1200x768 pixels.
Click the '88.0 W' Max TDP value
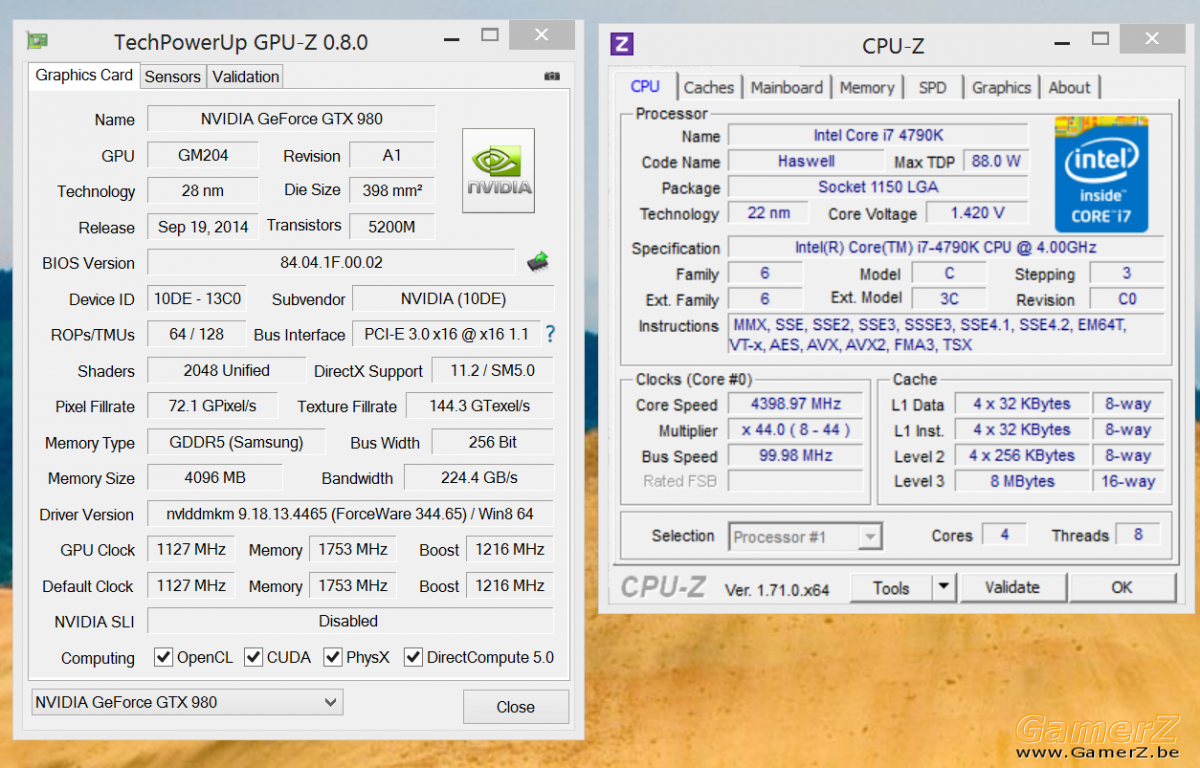click(995, 161)
